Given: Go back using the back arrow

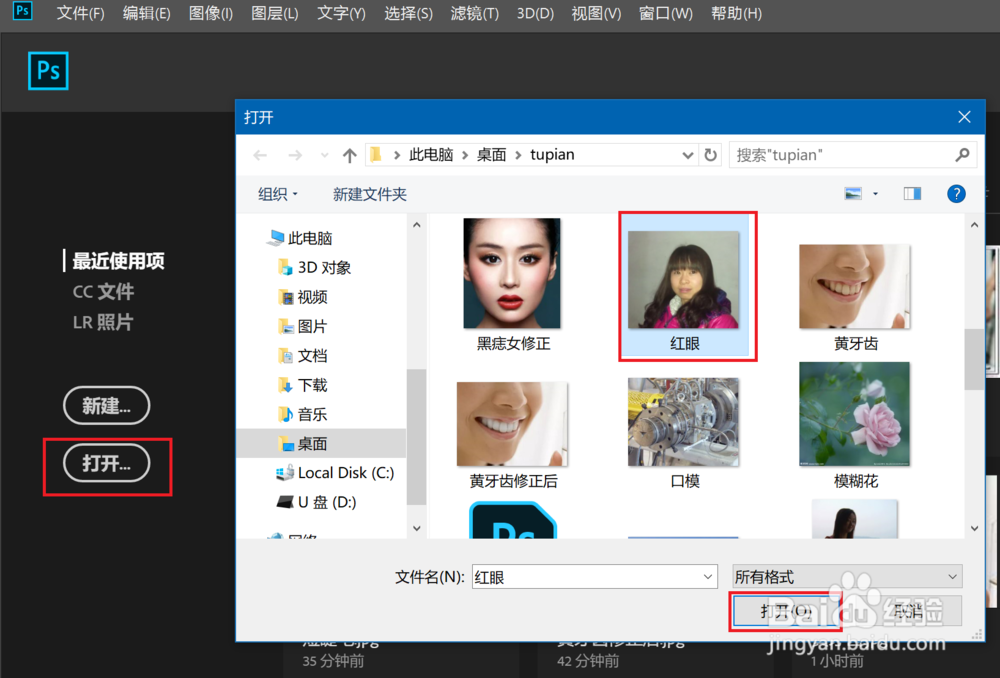Looking at the screenshot, I should 260,155.
